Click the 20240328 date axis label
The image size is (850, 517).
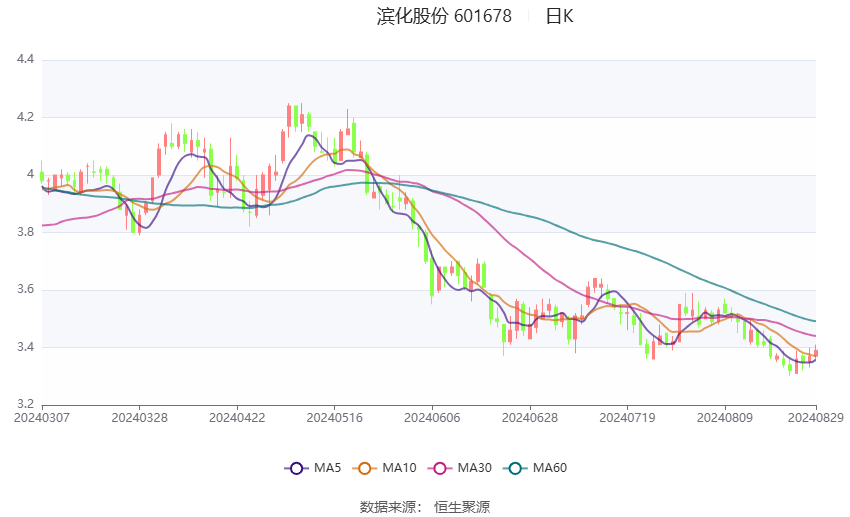(139, 418)
